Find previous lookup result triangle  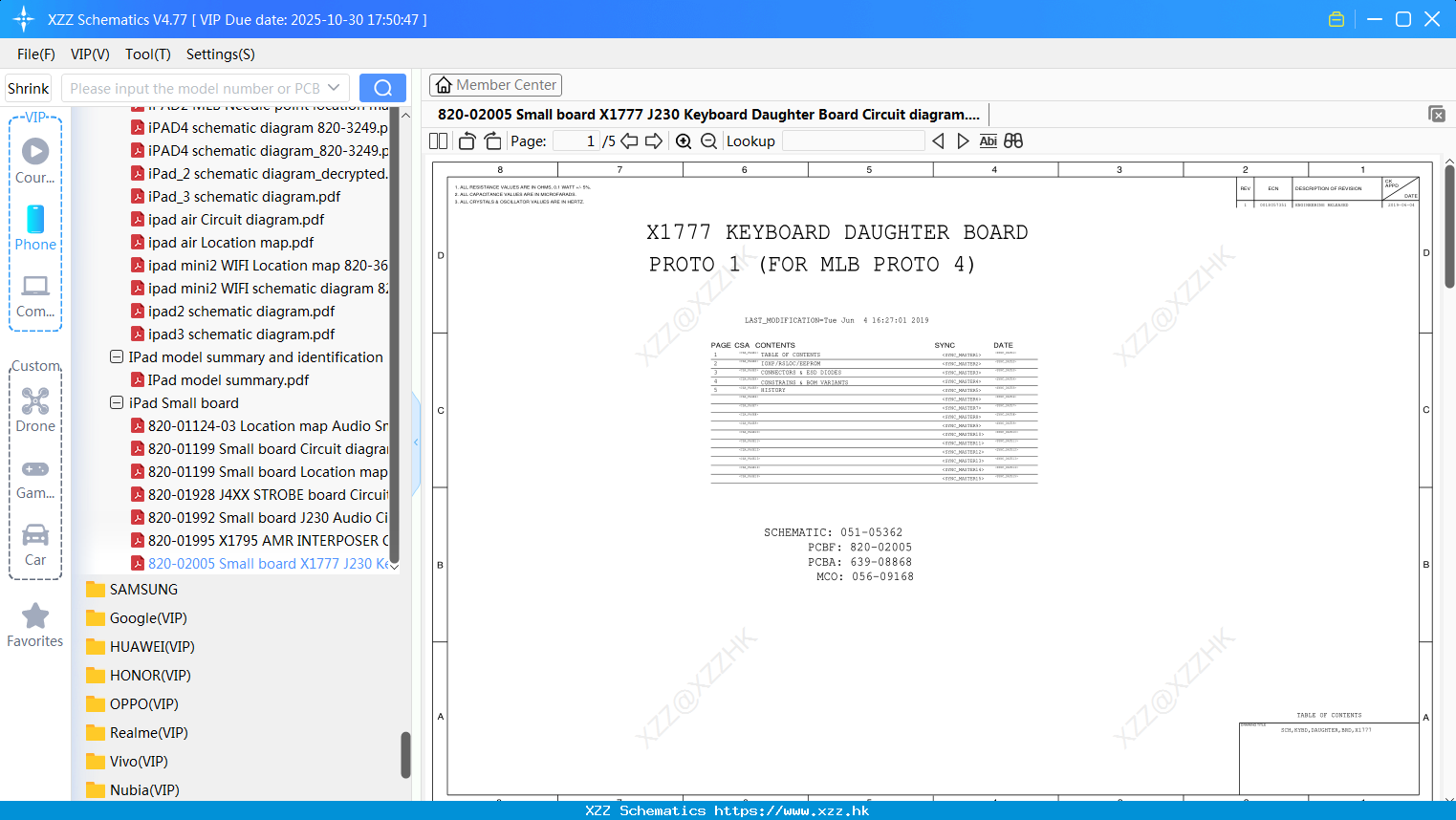pos(938,141)
